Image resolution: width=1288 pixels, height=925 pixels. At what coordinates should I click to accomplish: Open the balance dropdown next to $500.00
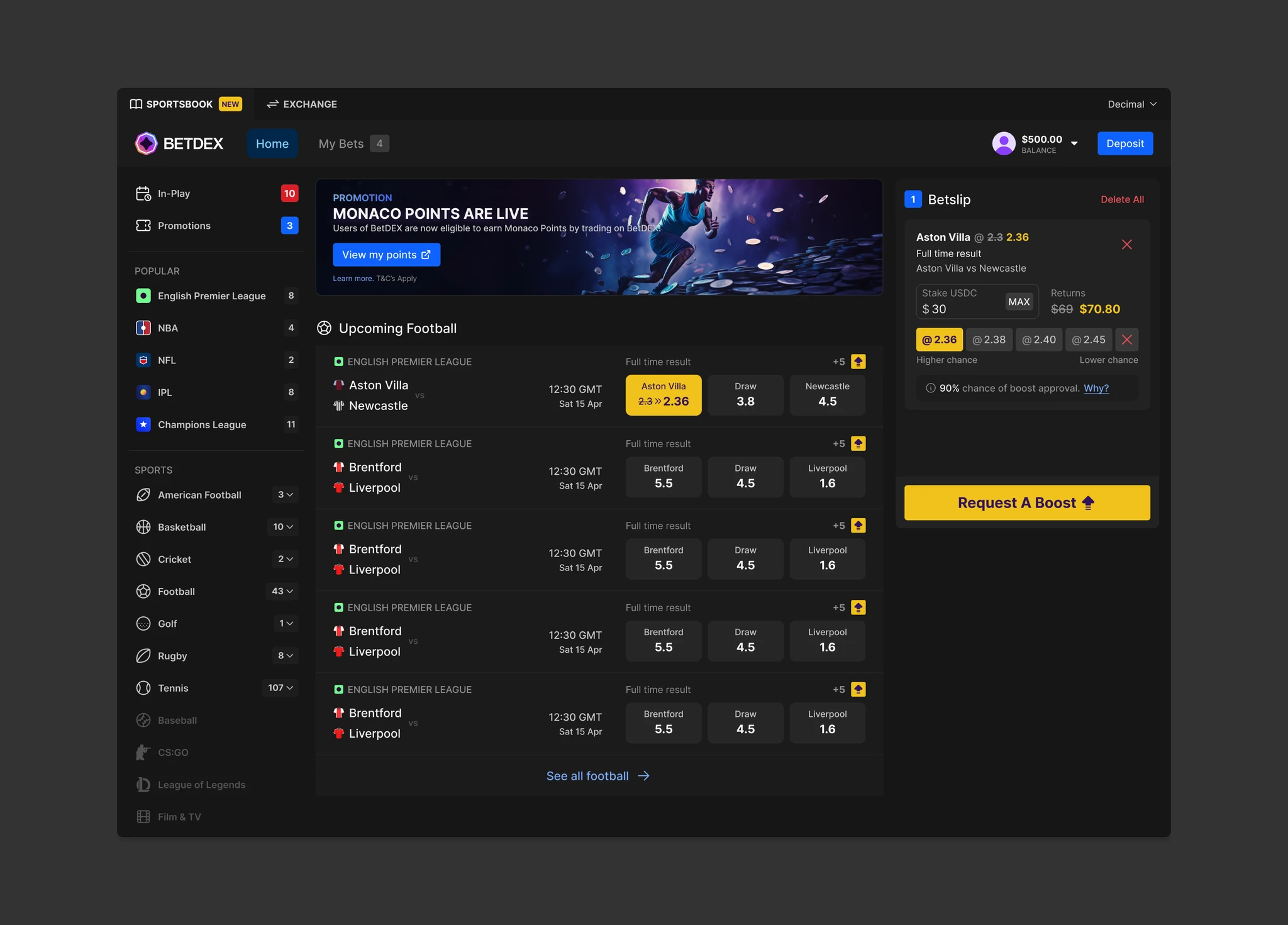pos(1075,143)
